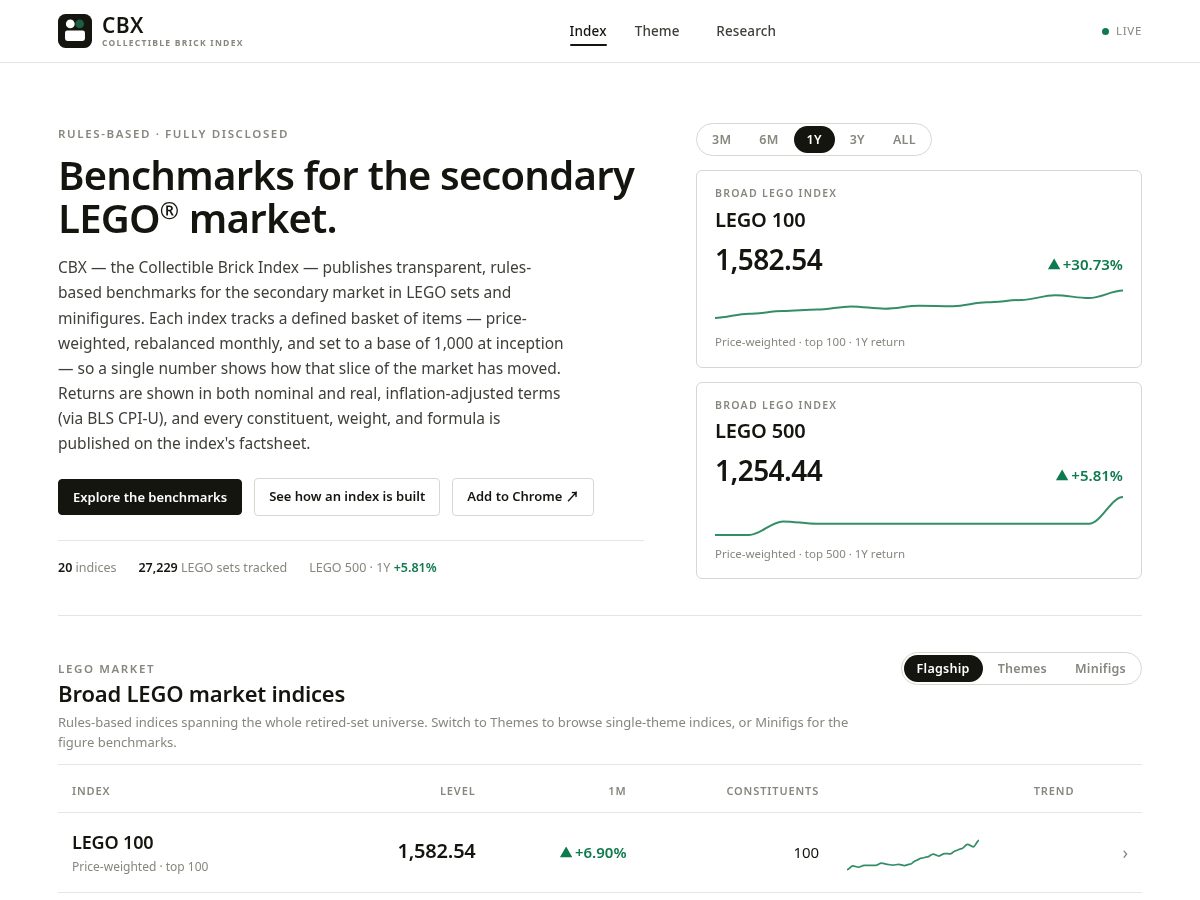Click the Add to Chrome button
The image size is (1200, 900).
click(x=523, y=497)
